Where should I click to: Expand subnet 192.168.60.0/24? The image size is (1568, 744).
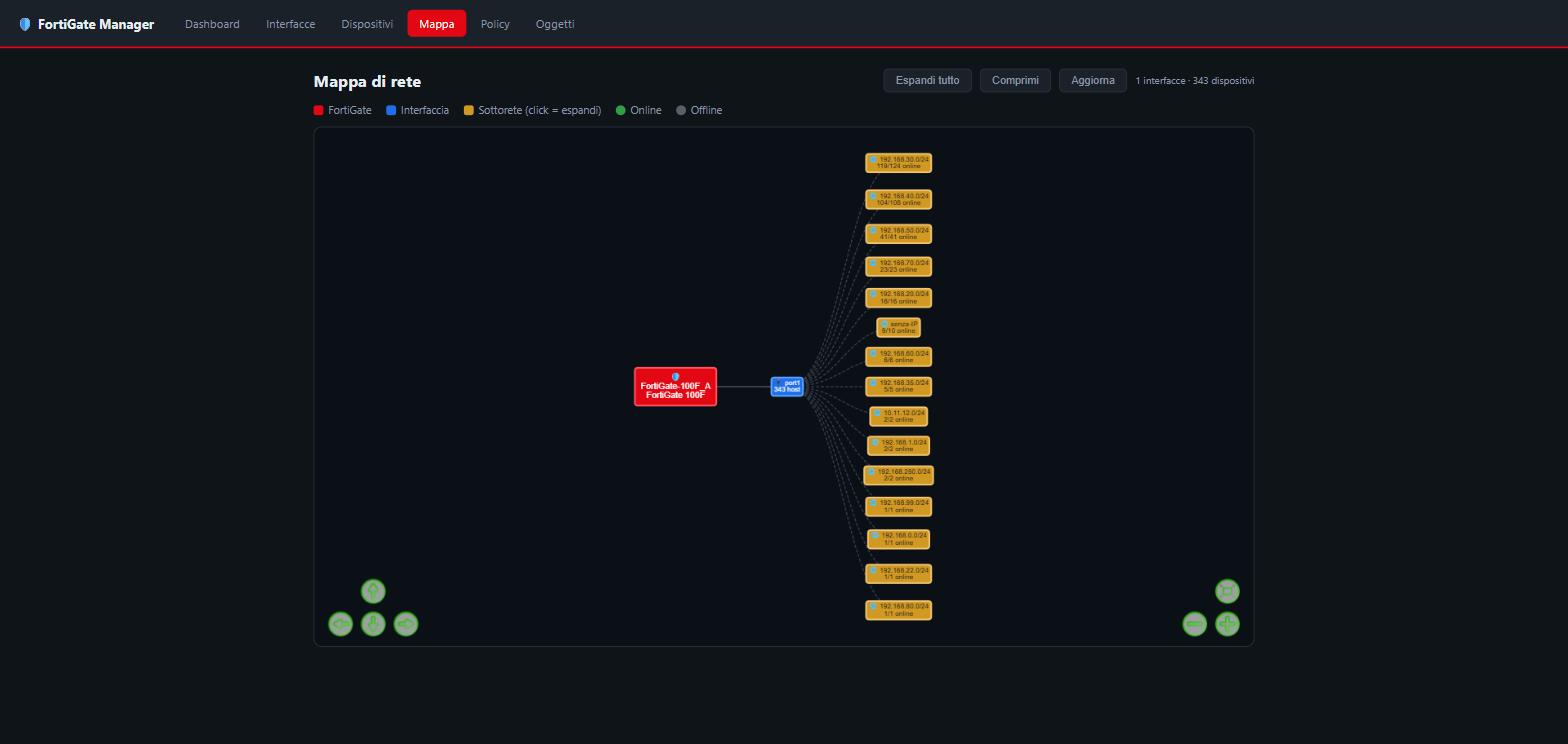point(898,357)
